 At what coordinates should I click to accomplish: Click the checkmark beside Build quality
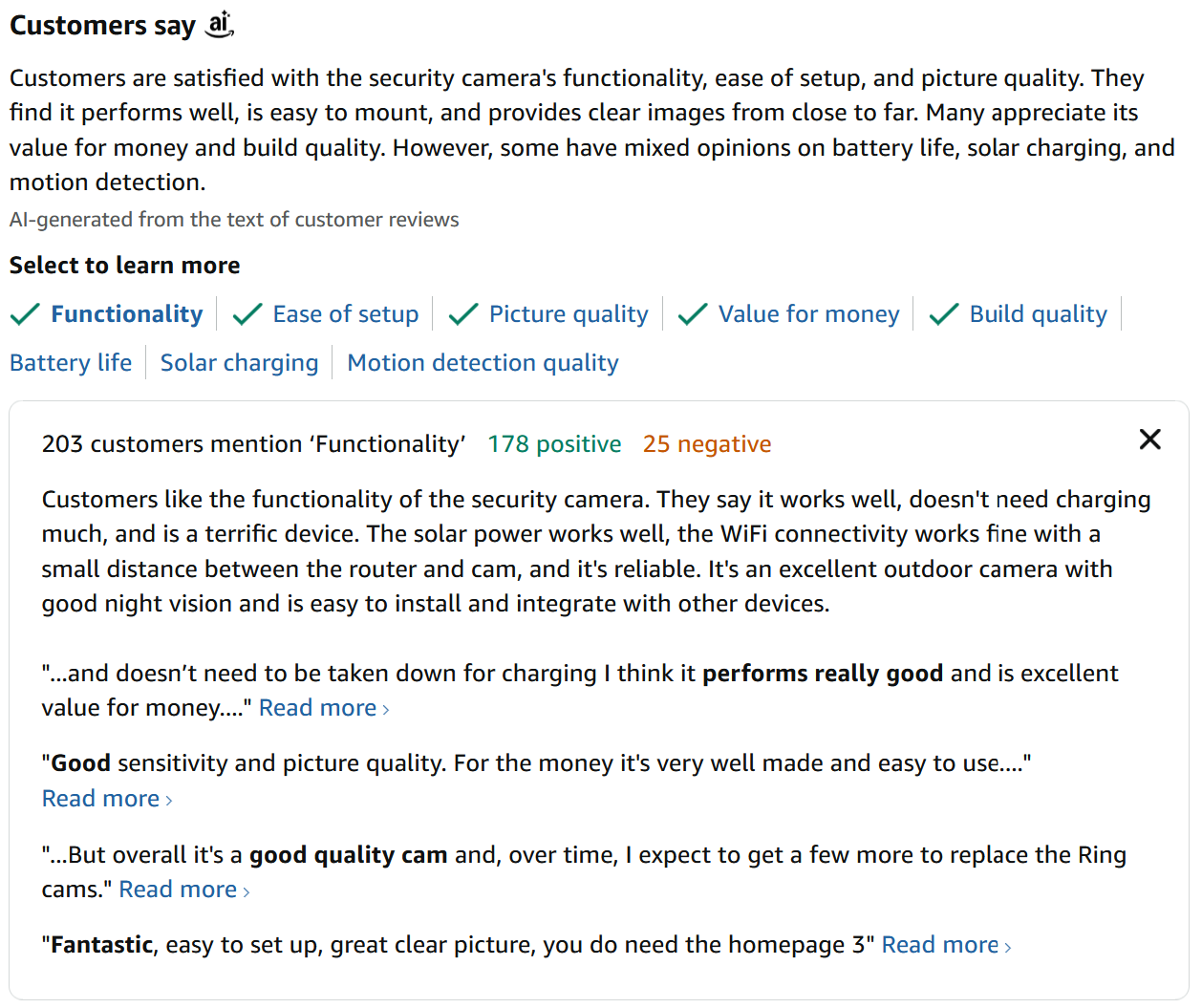click(944, 314)
